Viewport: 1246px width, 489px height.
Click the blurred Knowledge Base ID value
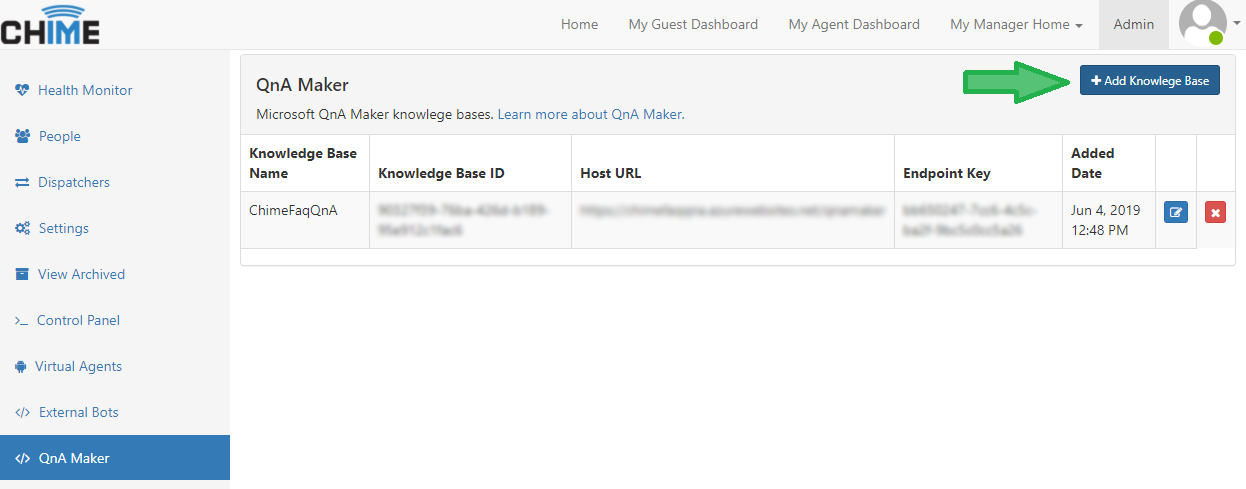click(463, 220)
